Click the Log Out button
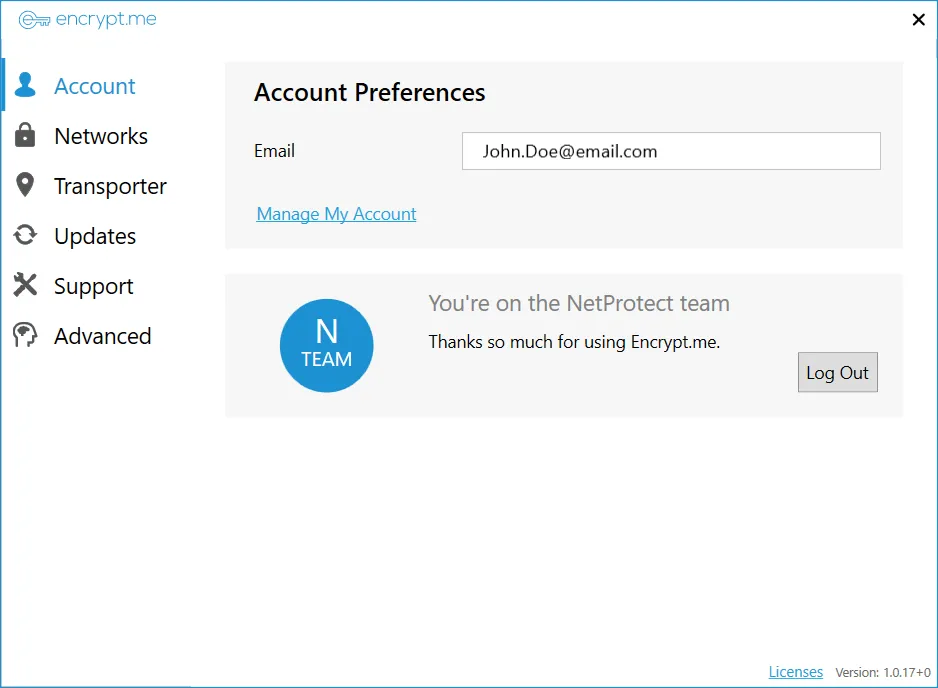Image resolution: width=938 pixels, height=688 pixels. [838, 372]
